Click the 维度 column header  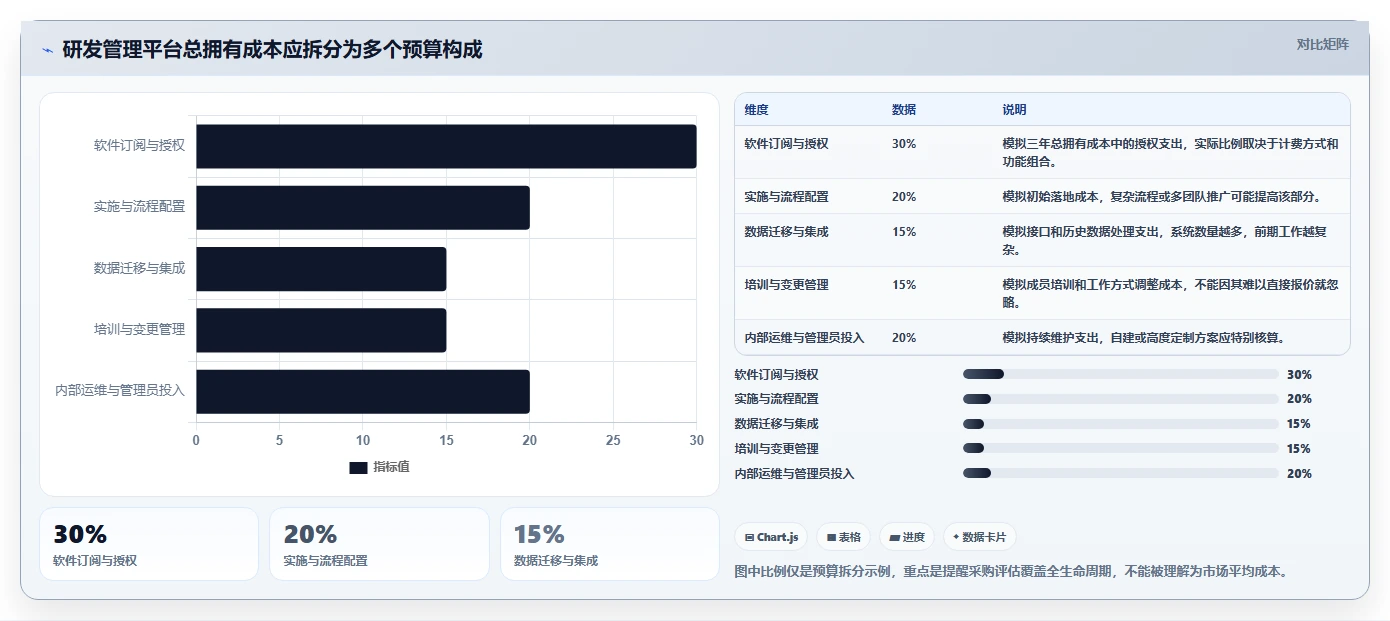pyautogui.click(x=756, y=110)
